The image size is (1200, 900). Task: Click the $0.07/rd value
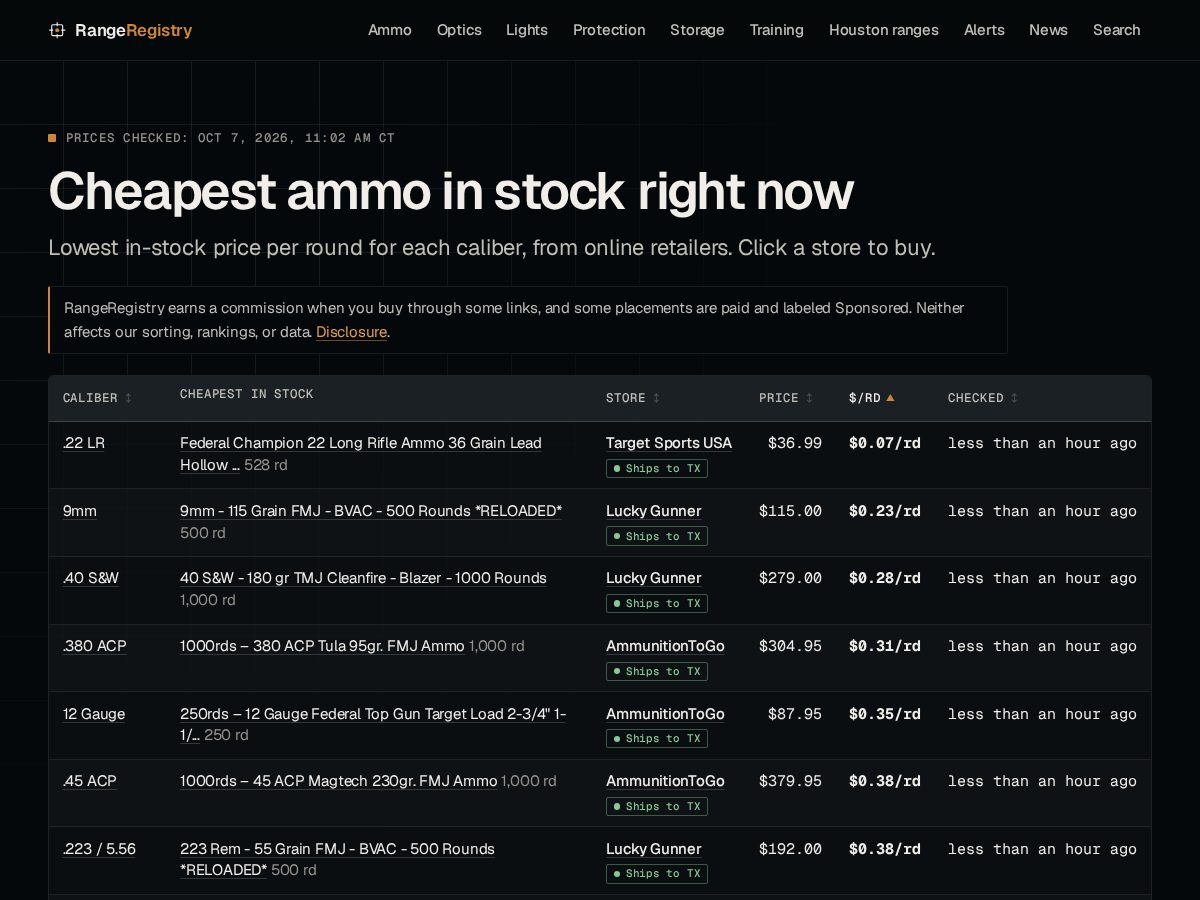pyautogui.click(x=885, y=443)
